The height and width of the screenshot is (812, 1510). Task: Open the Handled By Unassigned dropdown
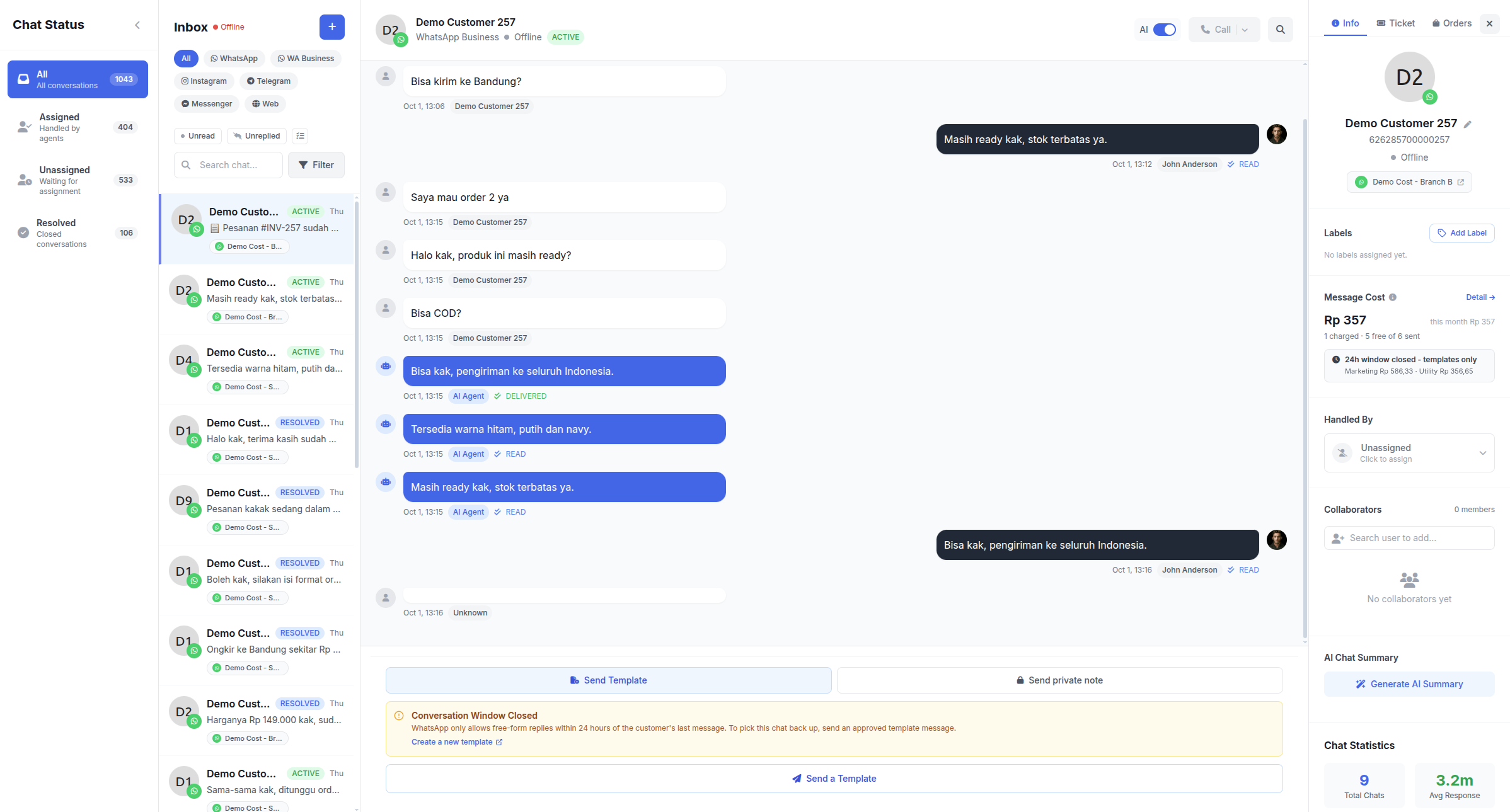(x=1409, y=453)
